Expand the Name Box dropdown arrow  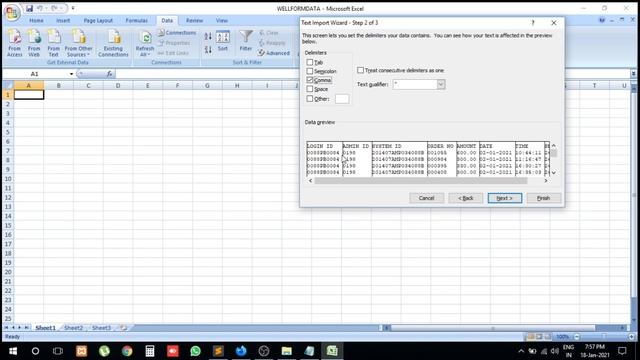[x=71, y=74]
